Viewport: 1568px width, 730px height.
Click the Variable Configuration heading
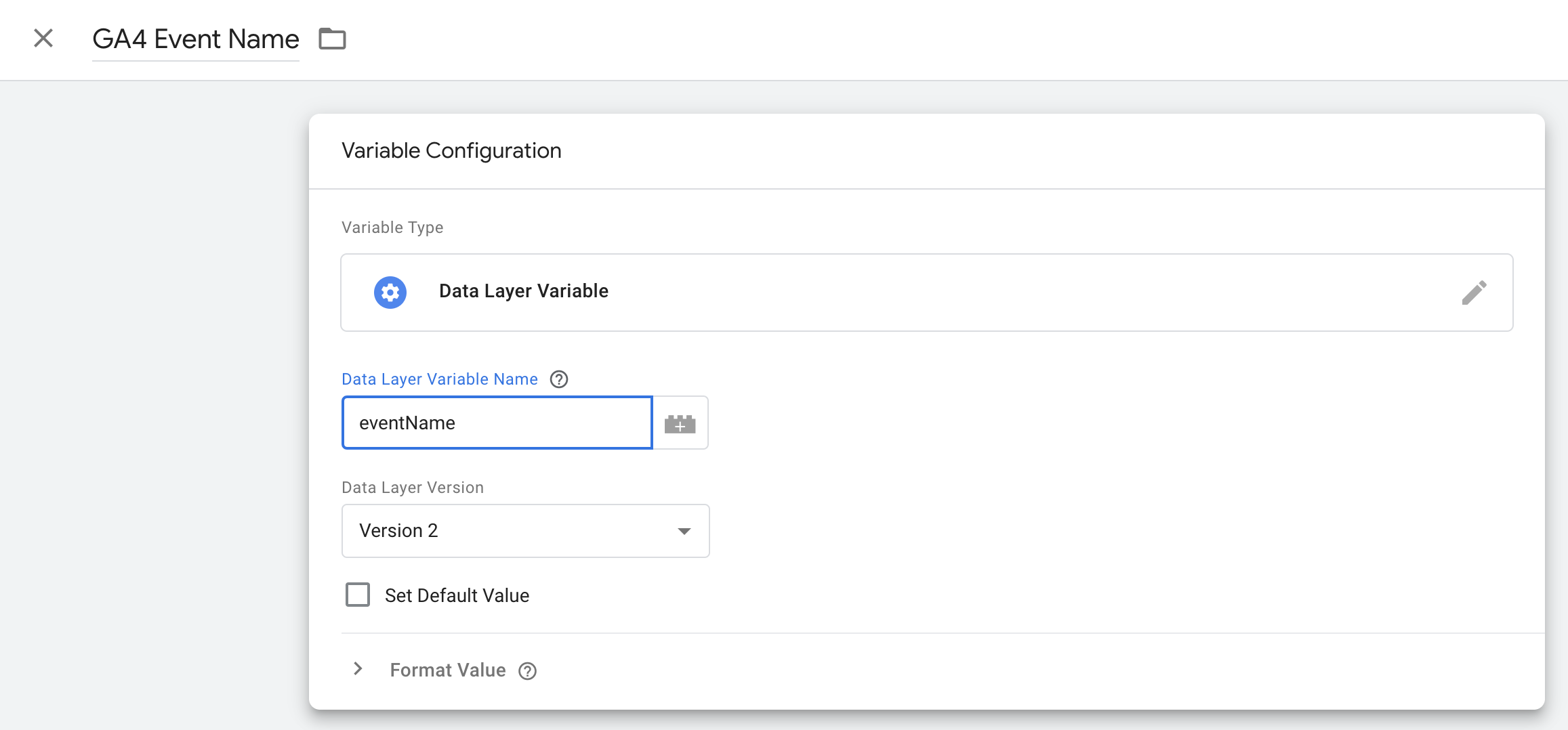click(451, 150)
